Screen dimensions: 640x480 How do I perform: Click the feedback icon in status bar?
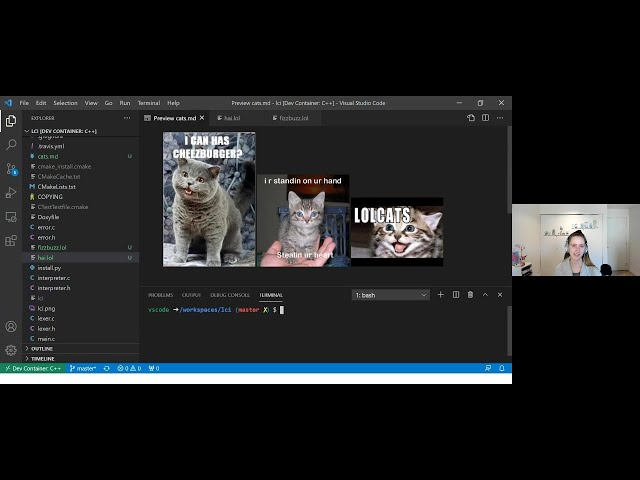(488, 368)
